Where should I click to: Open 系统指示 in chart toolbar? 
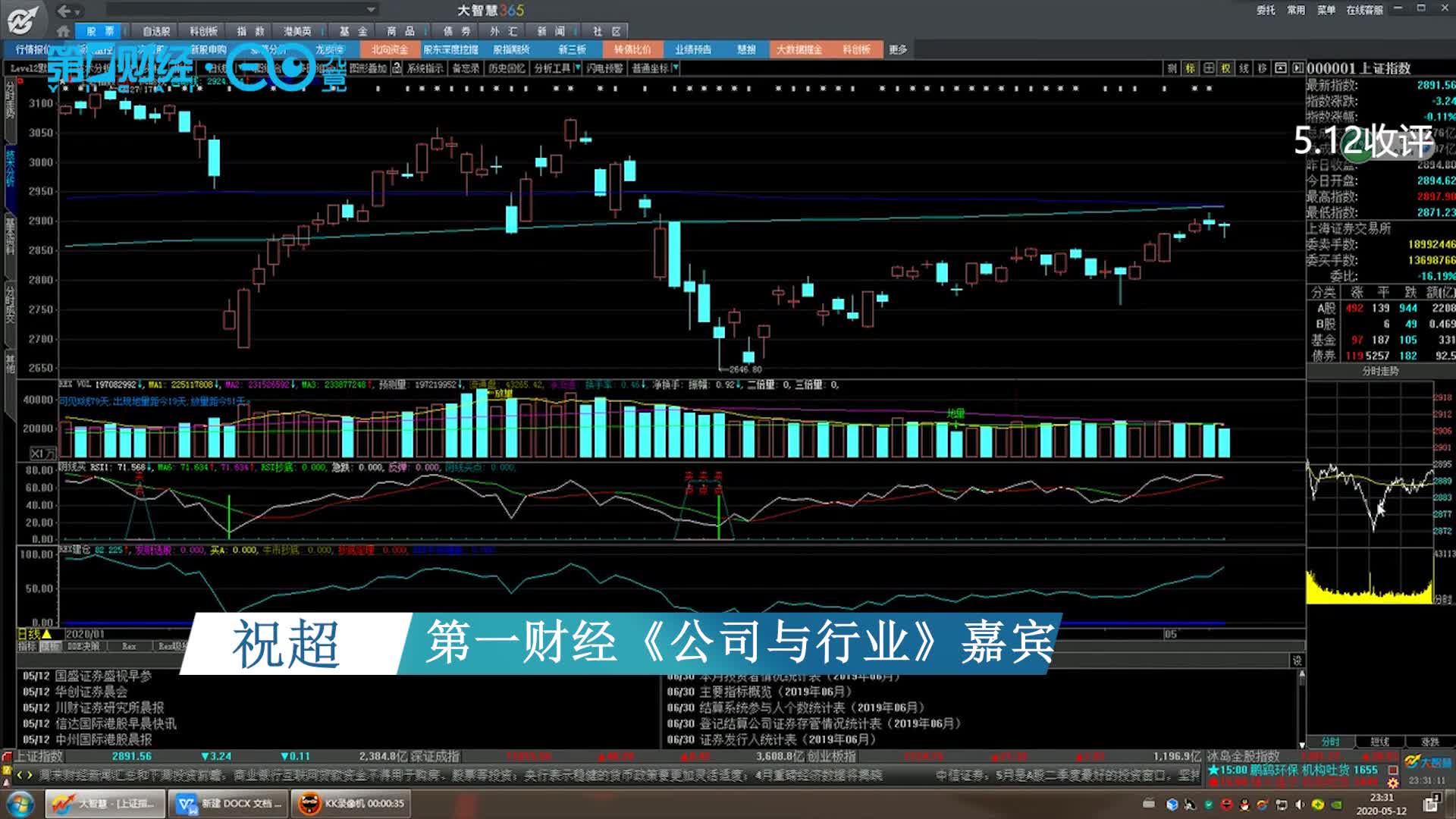pyautogui.click(x=425, y=68)
